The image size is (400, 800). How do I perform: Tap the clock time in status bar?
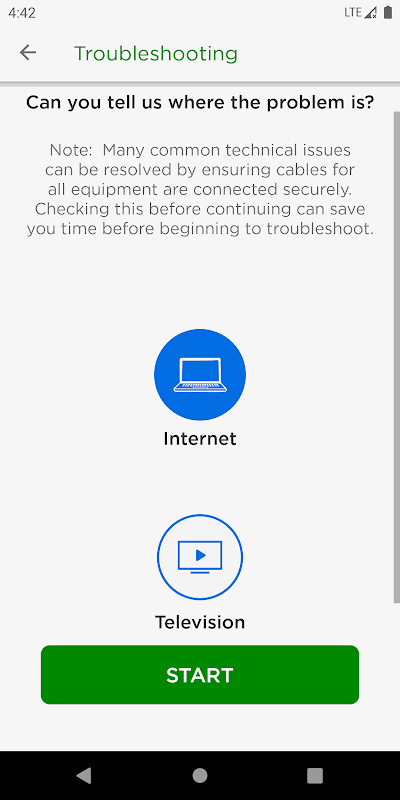(22, 13)
